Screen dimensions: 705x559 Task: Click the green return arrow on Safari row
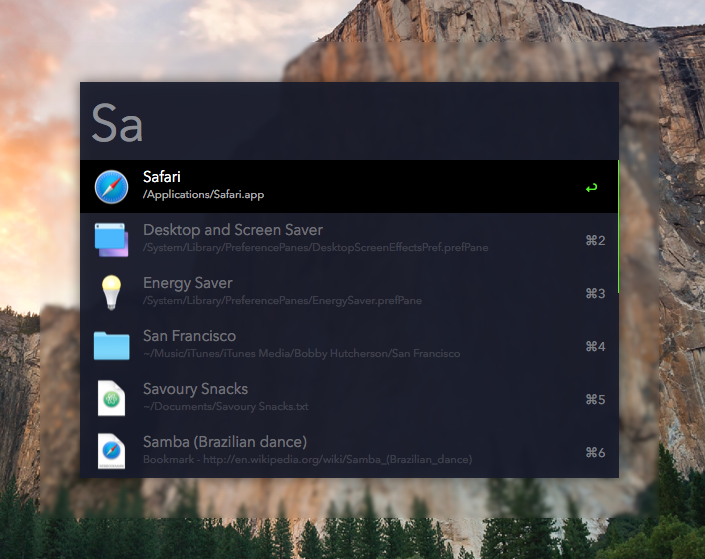tap(592, 187)
